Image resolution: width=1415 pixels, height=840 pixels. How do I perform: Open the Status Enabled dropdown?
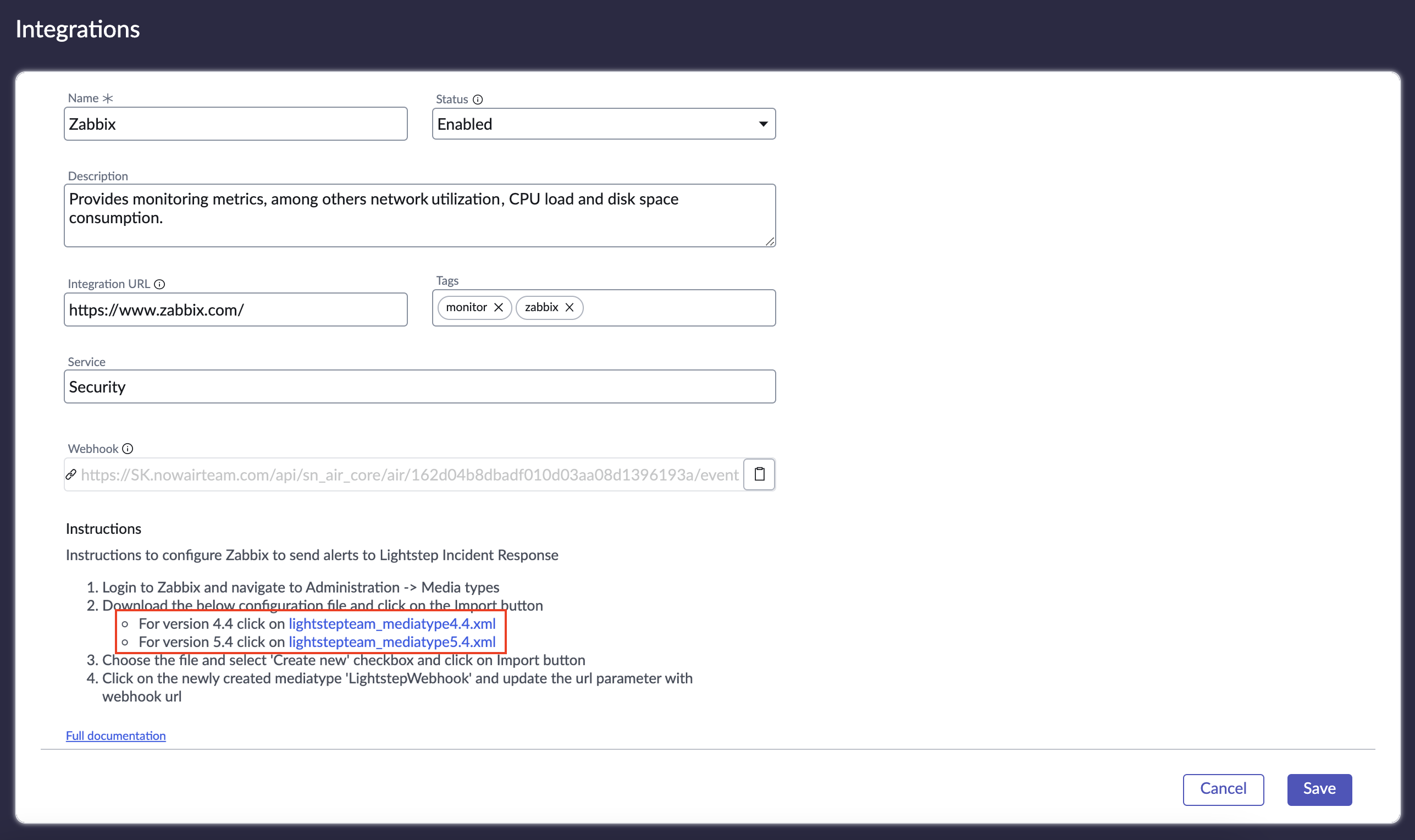point(604,124)
